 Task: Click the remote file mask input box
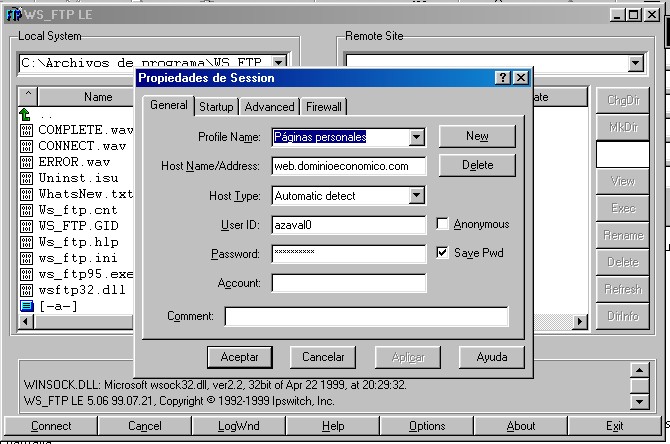[x=623, y=154]
